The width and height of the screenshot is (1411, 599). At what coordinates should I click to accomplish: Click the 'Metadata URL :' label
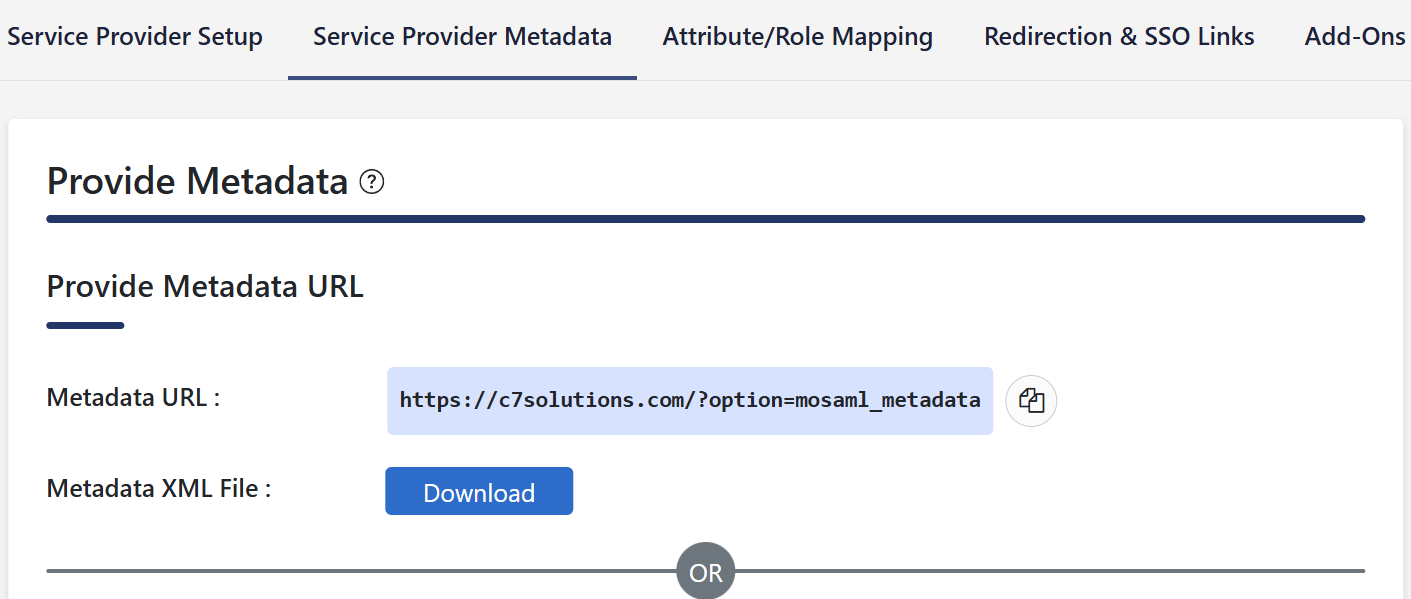(133, 397)
